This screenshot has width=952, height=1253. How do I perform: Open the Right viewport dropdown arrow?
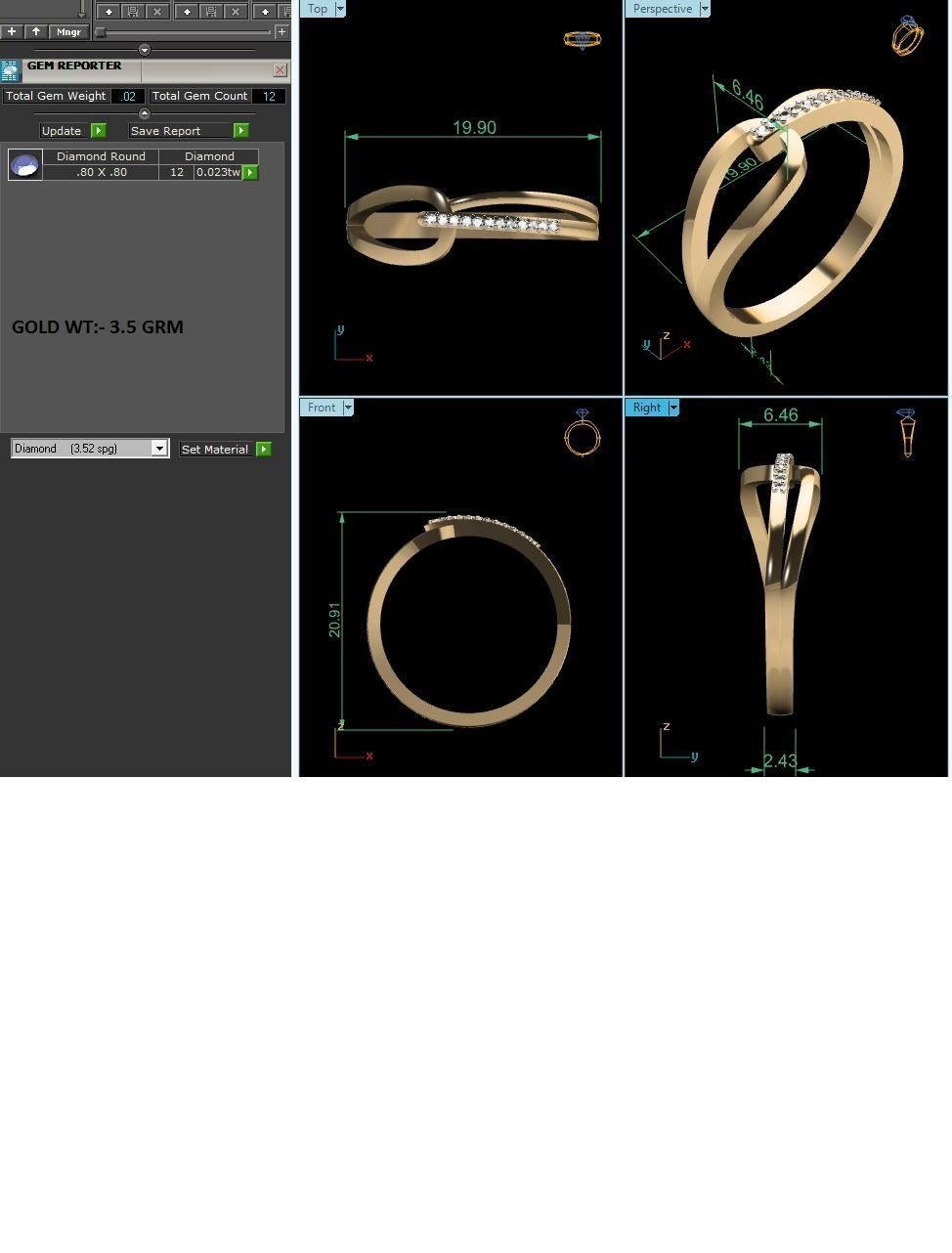coord(673,408)
